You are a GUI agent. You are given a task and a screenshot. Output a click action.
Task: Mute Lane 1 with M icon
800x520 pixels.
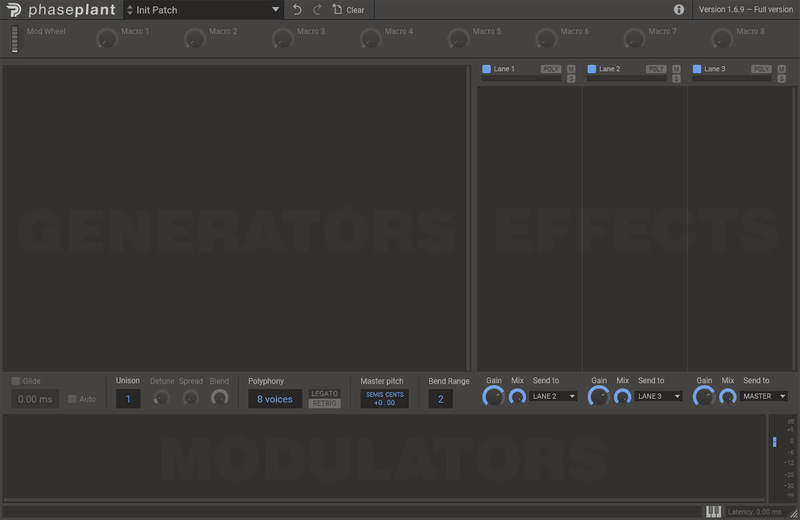[x=571, y=69]
